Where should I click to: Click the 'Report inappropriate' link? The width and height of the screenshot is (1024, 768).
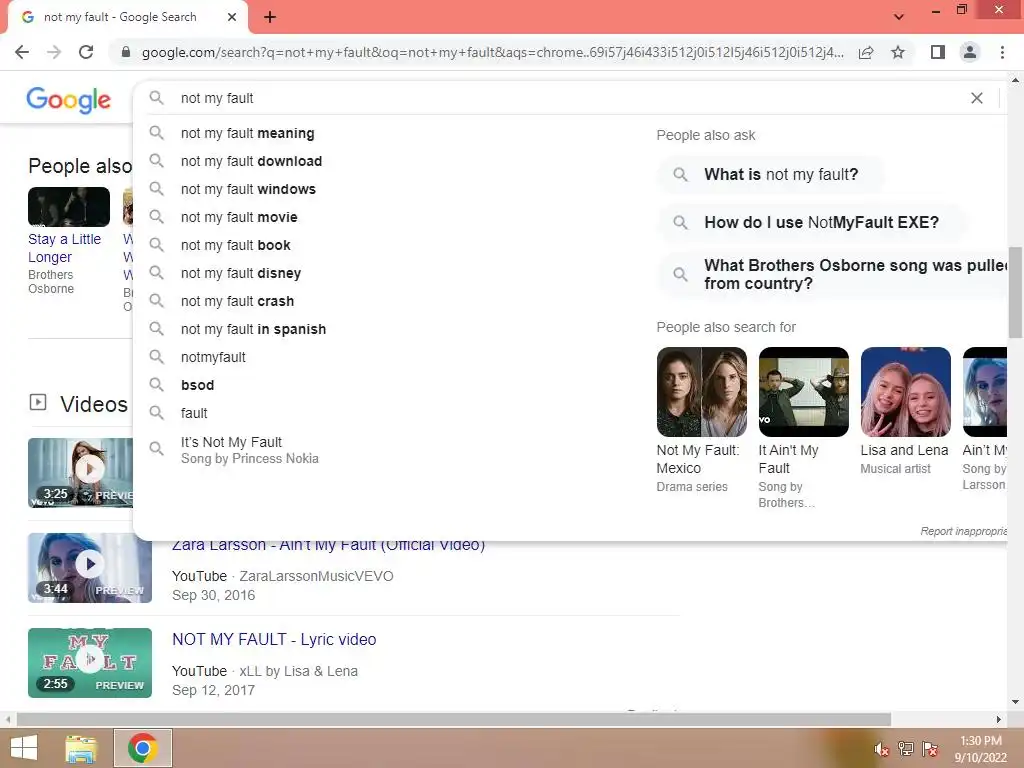pyautogui.click(x=963, y=532)
